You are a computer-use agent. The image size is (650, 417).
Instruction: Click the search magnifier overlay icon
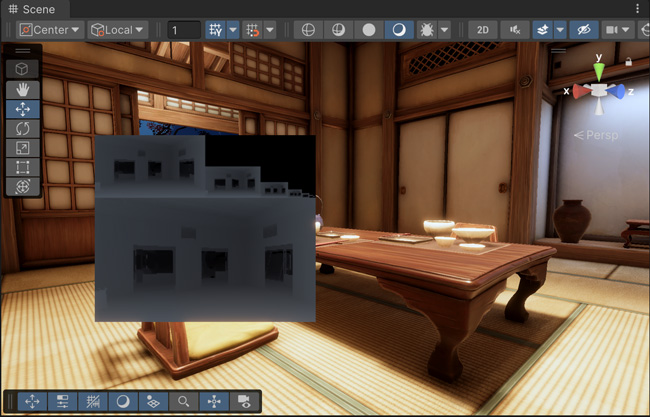tap(184, 401)
